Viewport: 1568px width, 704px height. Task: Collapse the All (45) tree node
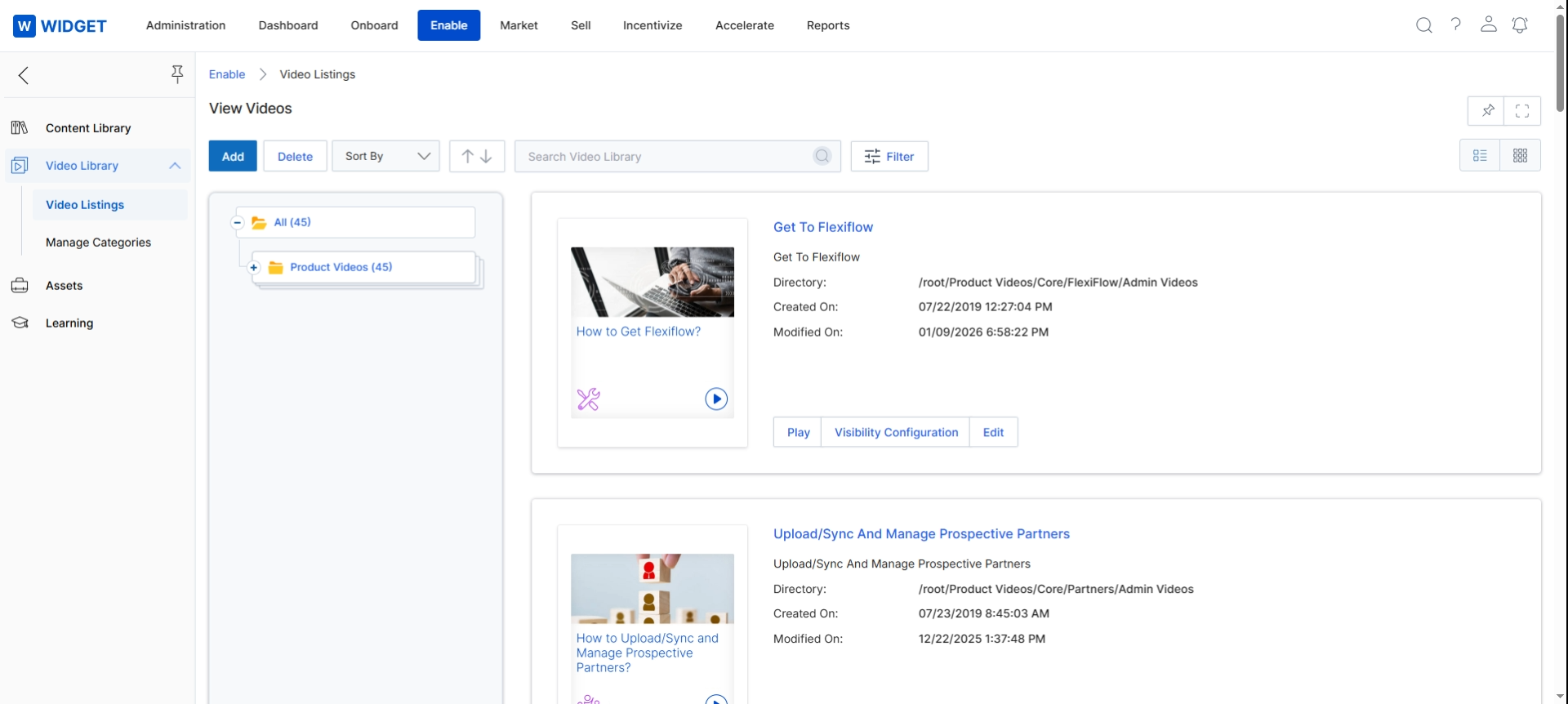[x=238, y=222]
